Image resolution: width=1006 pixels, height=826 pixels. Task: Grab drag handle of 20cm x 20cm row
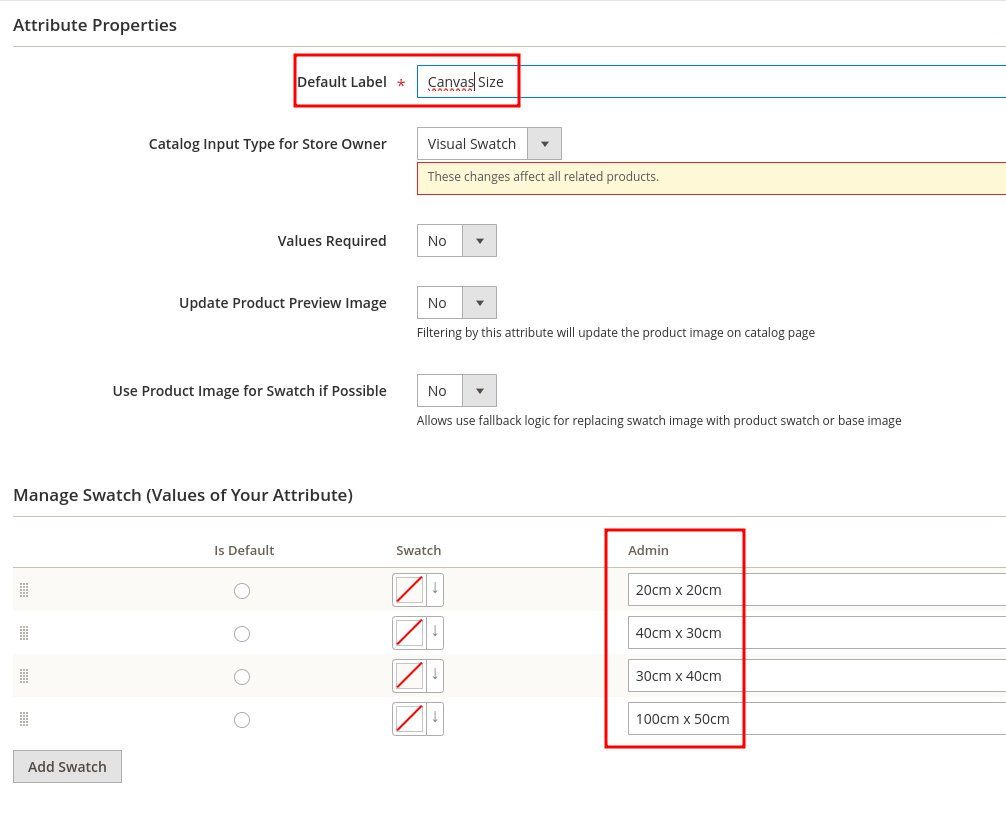click(24, 590)
